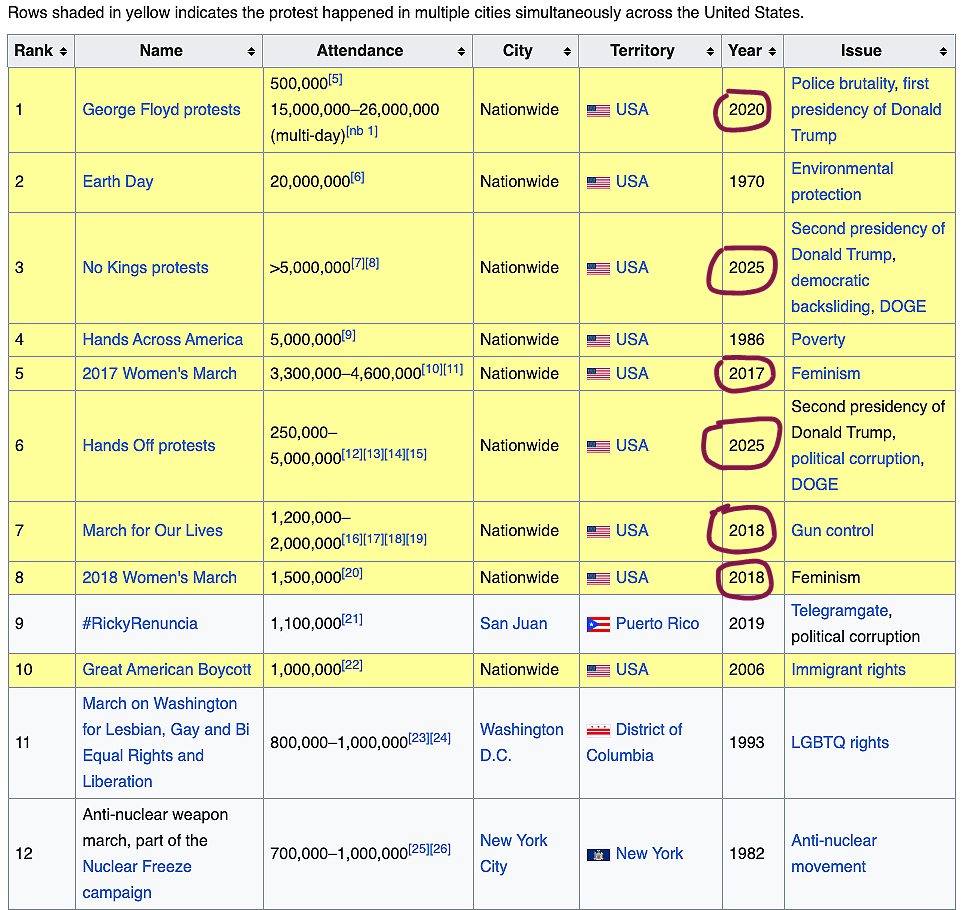Click USA flag in March for Our Lives row
The height and width of the screenshot is (910, 964).
click(x=598, y=531)
